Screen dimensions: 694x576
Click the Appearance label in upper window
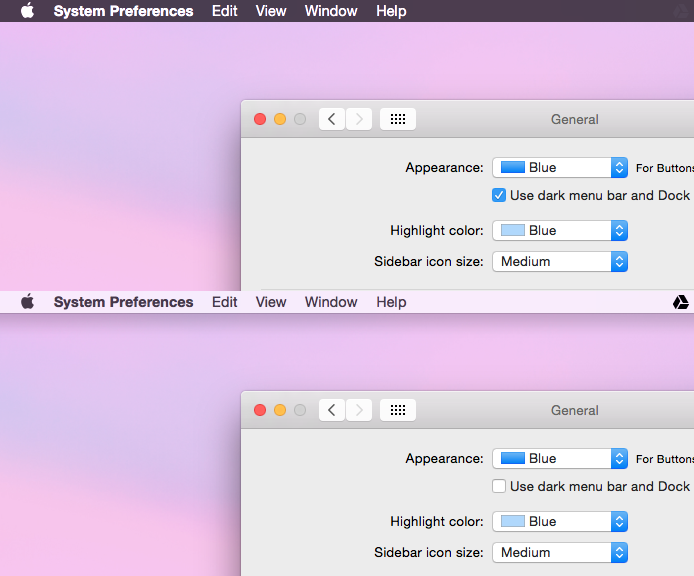444,168
